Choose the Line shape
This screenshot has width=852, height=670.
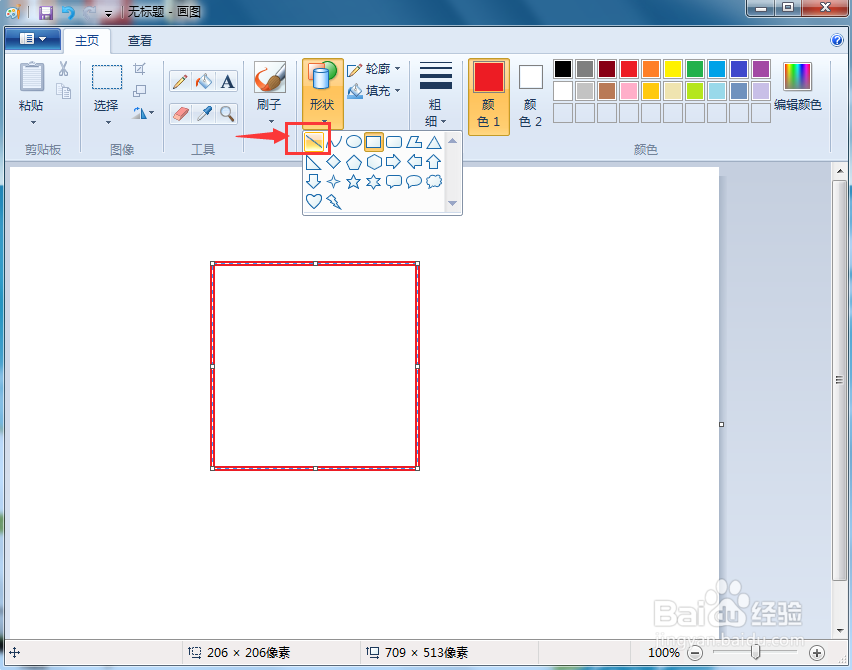(314, 142)
